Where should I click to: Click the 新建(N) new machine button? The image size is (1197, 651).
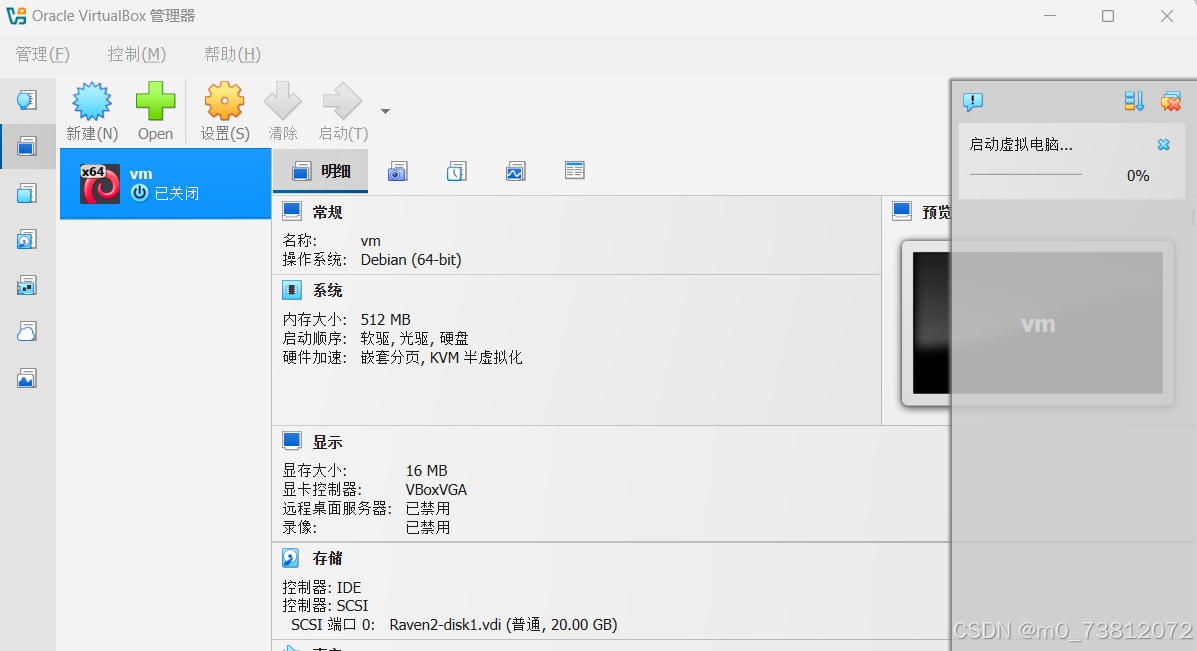[92, 112]
